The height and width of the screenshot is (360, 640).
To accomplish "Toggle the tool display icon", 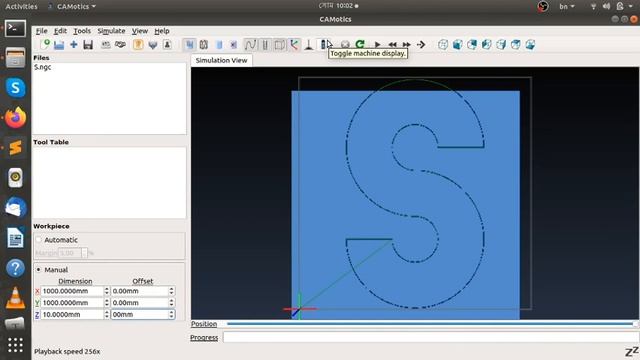I will point(309,44).
